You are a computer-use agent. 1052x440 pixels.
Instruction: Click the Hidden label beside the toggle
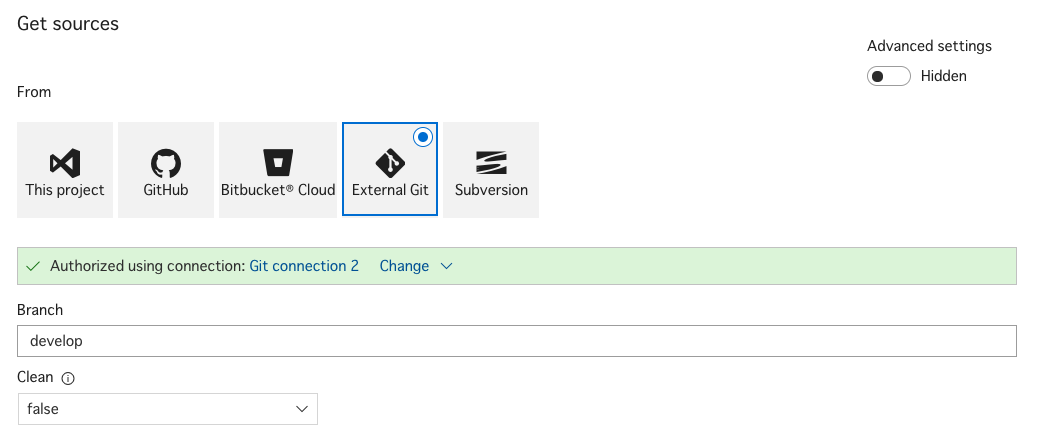point(943,76)
